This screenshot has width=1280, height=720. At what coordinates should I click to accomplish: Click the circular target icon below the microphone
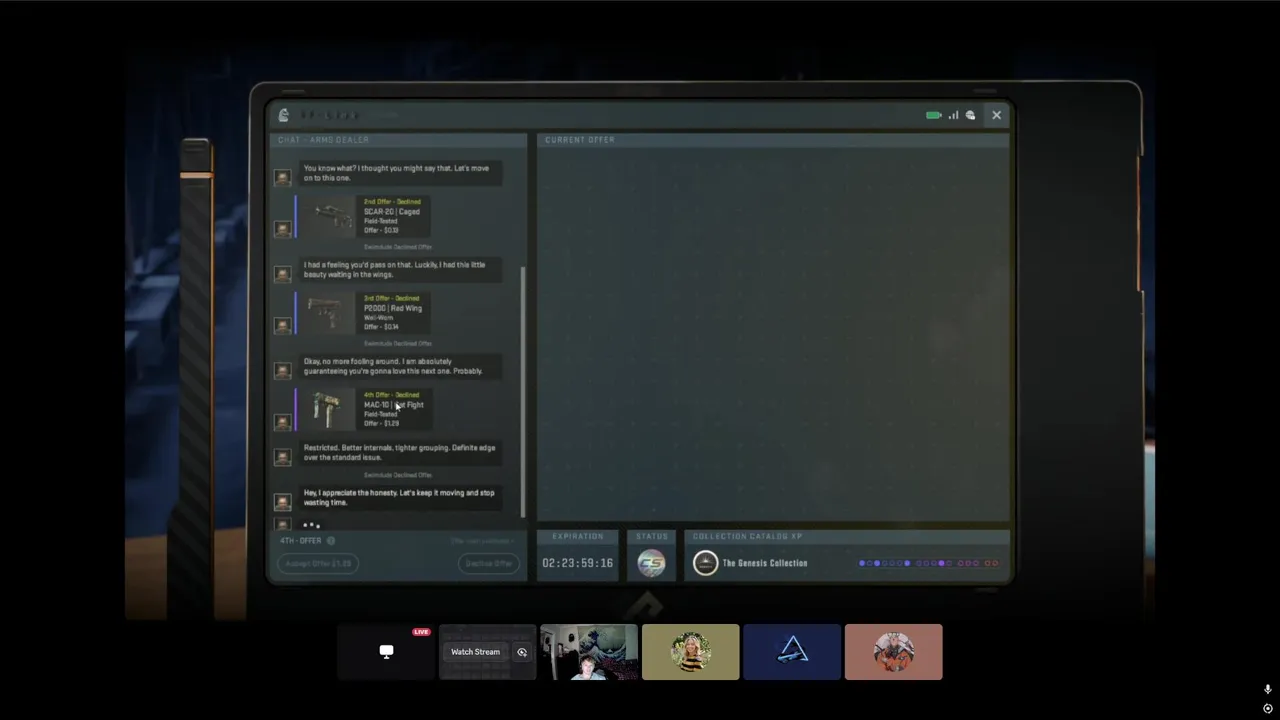pos(1267,708)
